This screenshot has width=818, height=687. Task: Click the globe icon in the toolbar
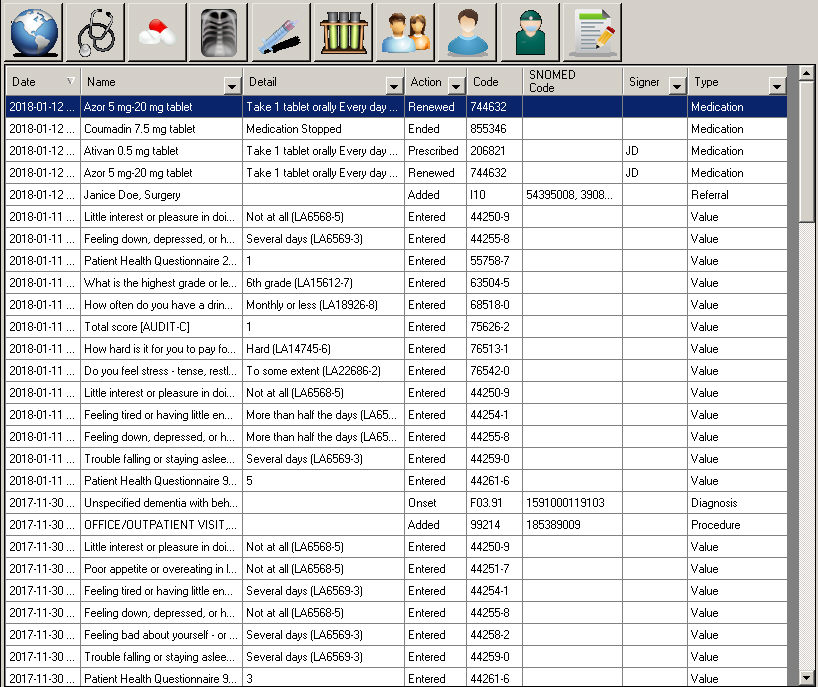click(x=34, y=32)
